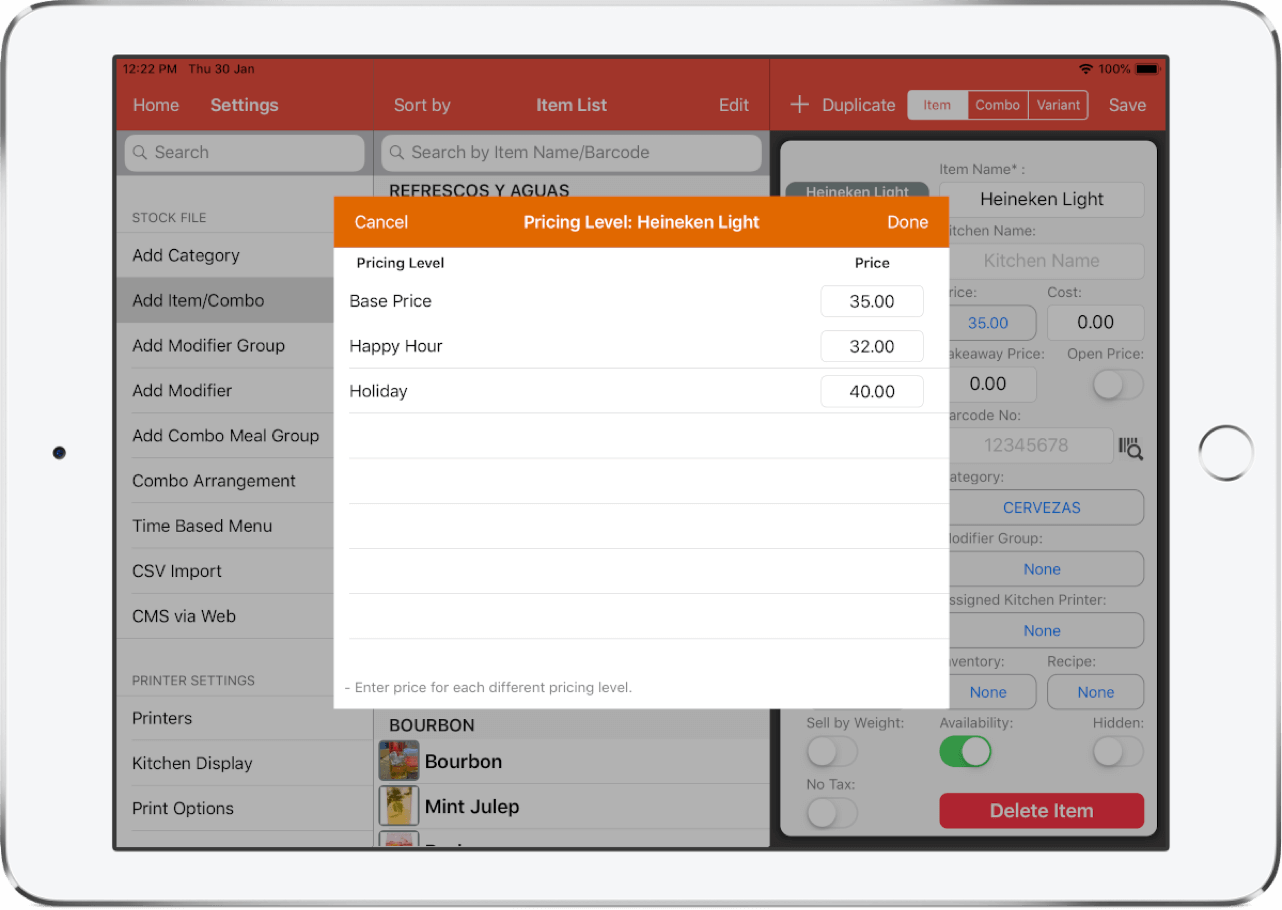Tap the Wi-Fi status icon
The width and height of the screenshot is (1282, 910).
pos(1086,69)
